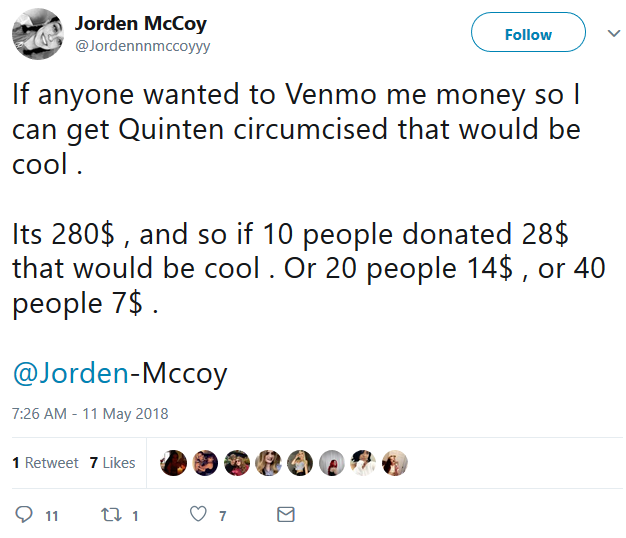The height and width of the screenshot is (538, 626).
Task: Like the tweet with heart icon
Action: coord(198,514)
